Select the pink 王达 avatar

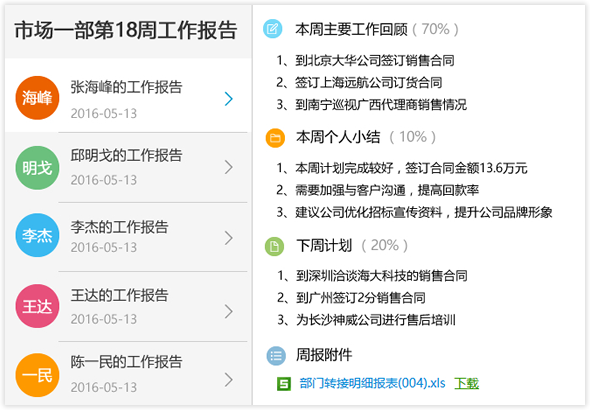tap(37, 306)
